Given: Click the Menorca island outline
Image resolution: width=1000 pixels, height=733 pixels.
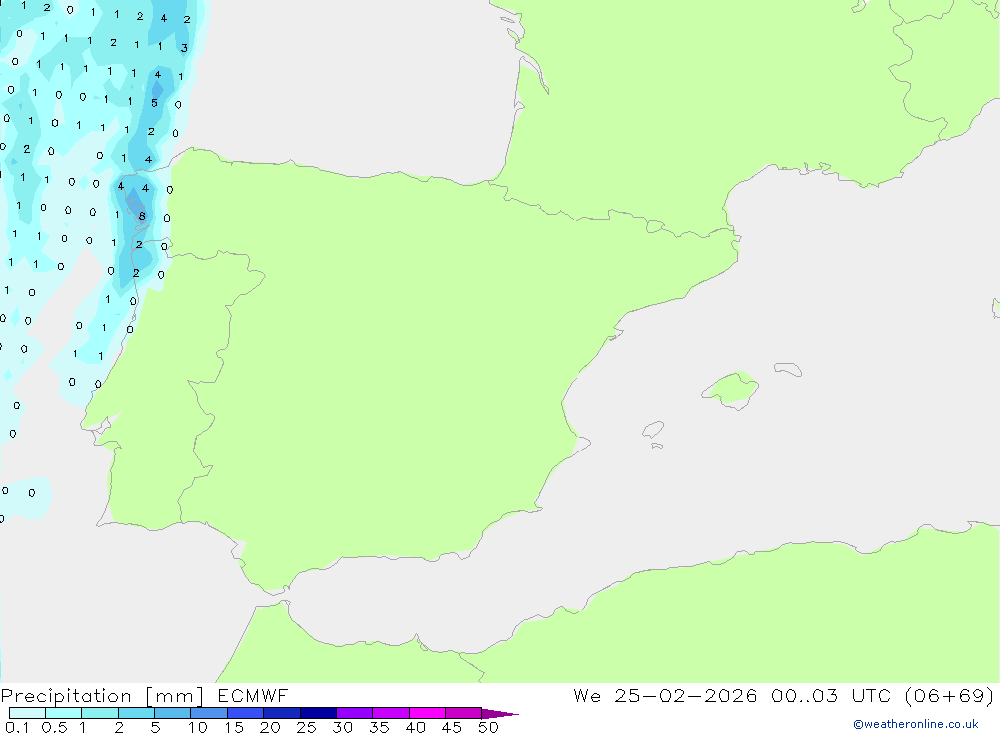Looking at the screenshot, I should [x=788, y=369].
